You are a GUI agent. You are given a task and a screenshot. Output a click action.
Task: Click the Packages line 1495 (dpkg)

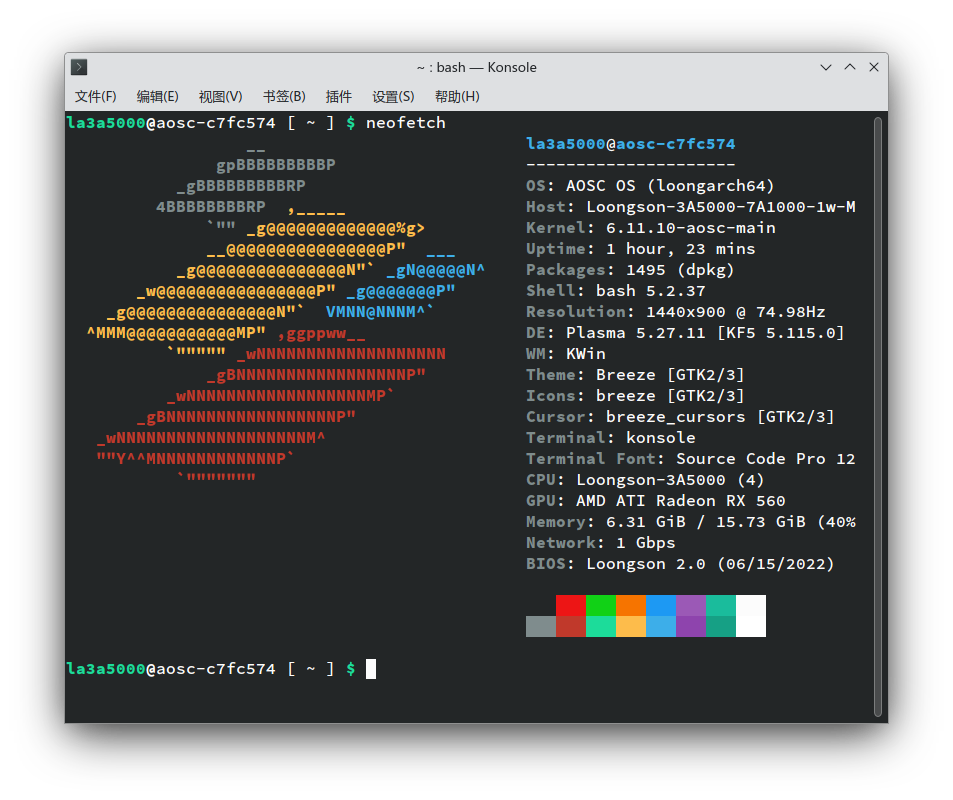click(x=630, y=270)
